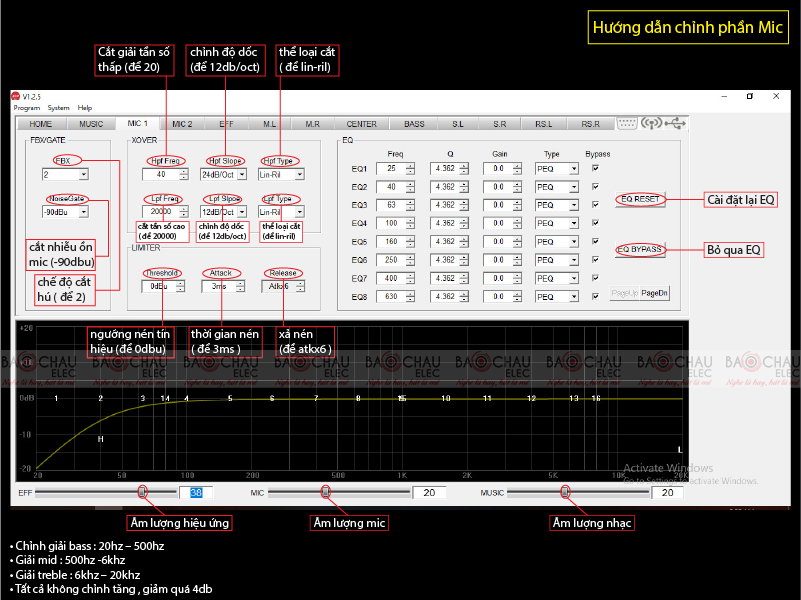Open the Help menu
This screenshot has height=600, width=801.
[85, 108]
